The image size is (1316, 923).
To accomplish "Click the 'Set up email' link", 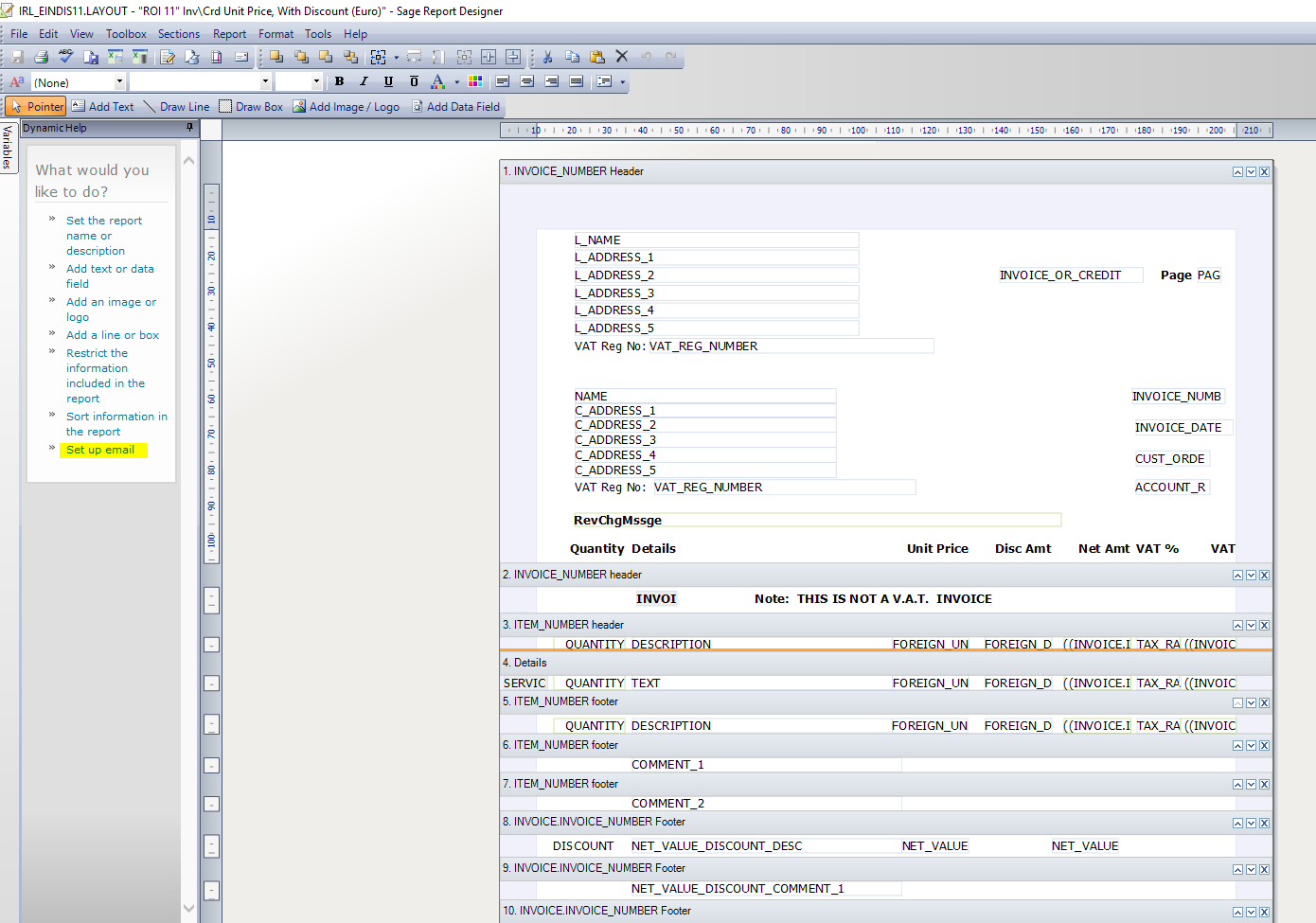I will [100, 450].
